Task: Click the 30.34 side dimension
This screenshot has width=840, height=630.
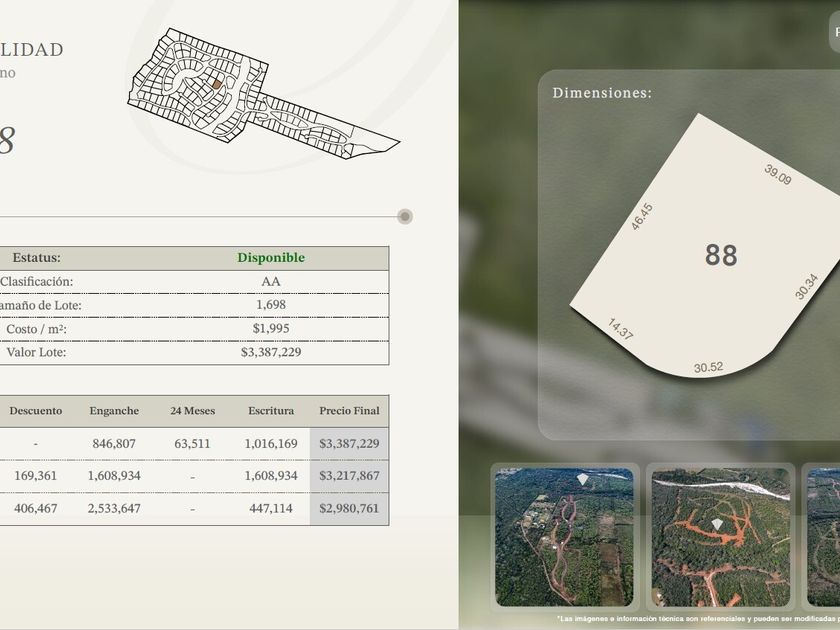Action: point(806,287)
